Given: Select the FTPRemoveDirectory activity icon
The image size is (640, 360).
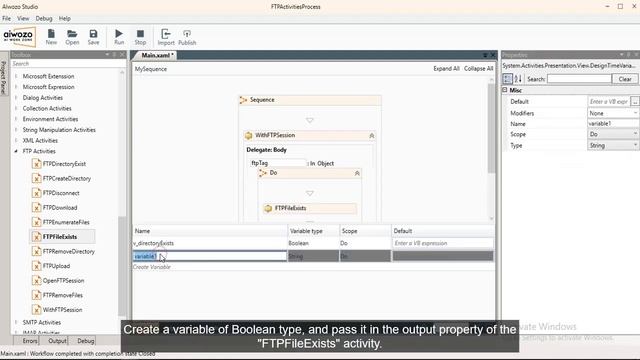Looking at the screenshot, I should pyautogui.click(x=36, y=251).
